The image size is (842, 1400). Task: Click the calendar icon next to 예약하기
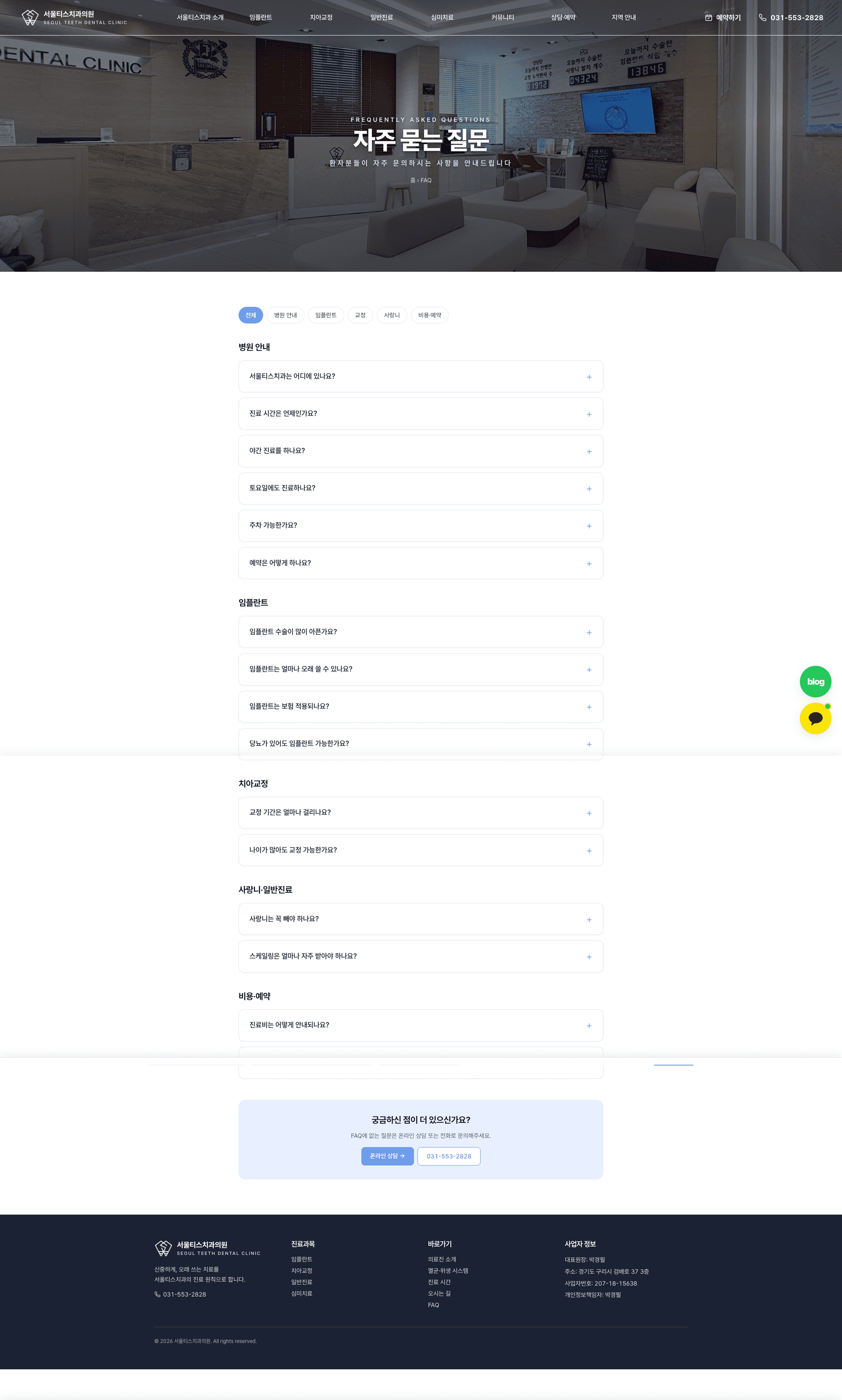[708, 18]
